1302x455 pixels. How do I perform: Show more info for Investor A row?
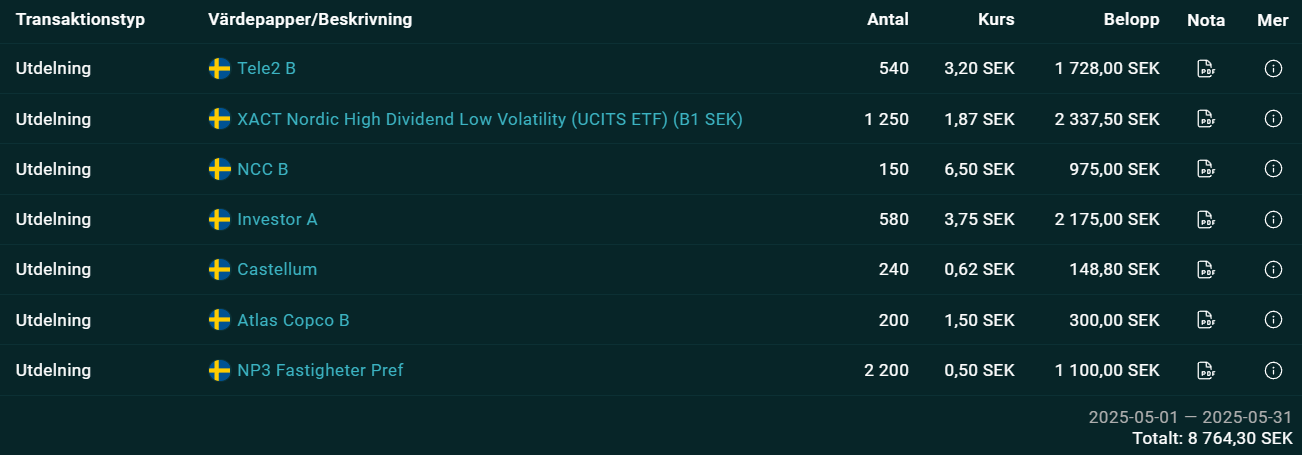(1273, 219)
